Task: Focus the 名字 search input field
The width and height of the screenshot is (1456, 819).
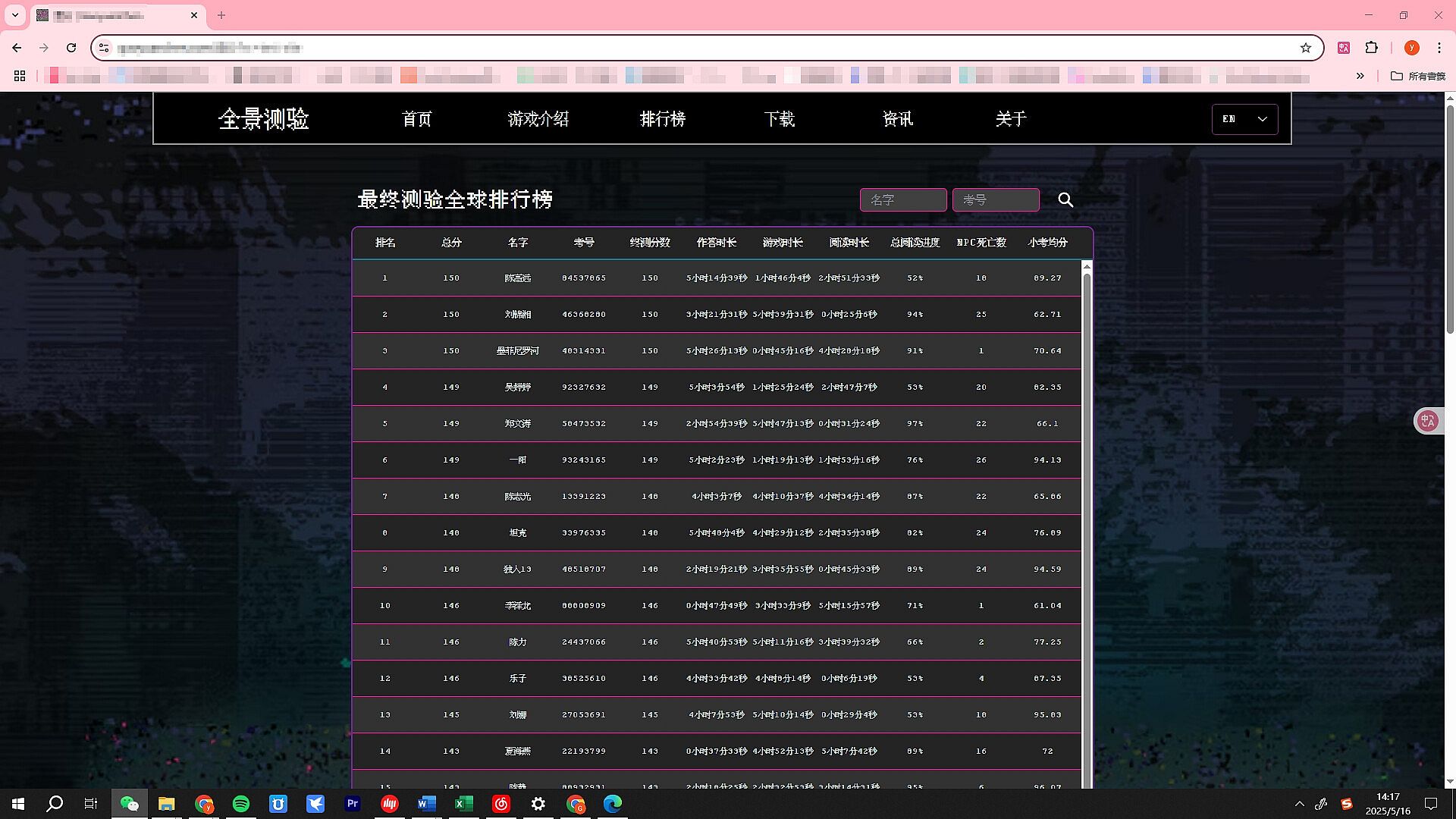Action: pyautogui.click(x=902, y=199)
